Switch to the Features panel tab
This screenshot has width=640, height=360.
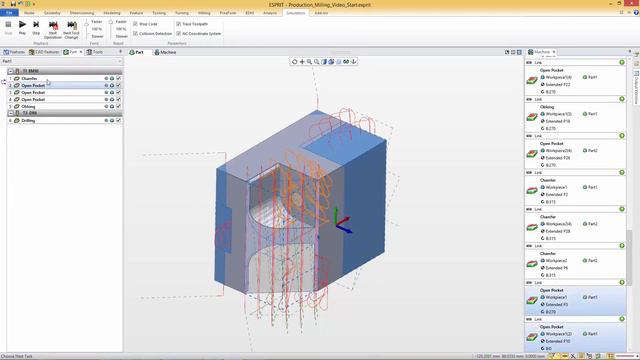[x=14, y=52]
